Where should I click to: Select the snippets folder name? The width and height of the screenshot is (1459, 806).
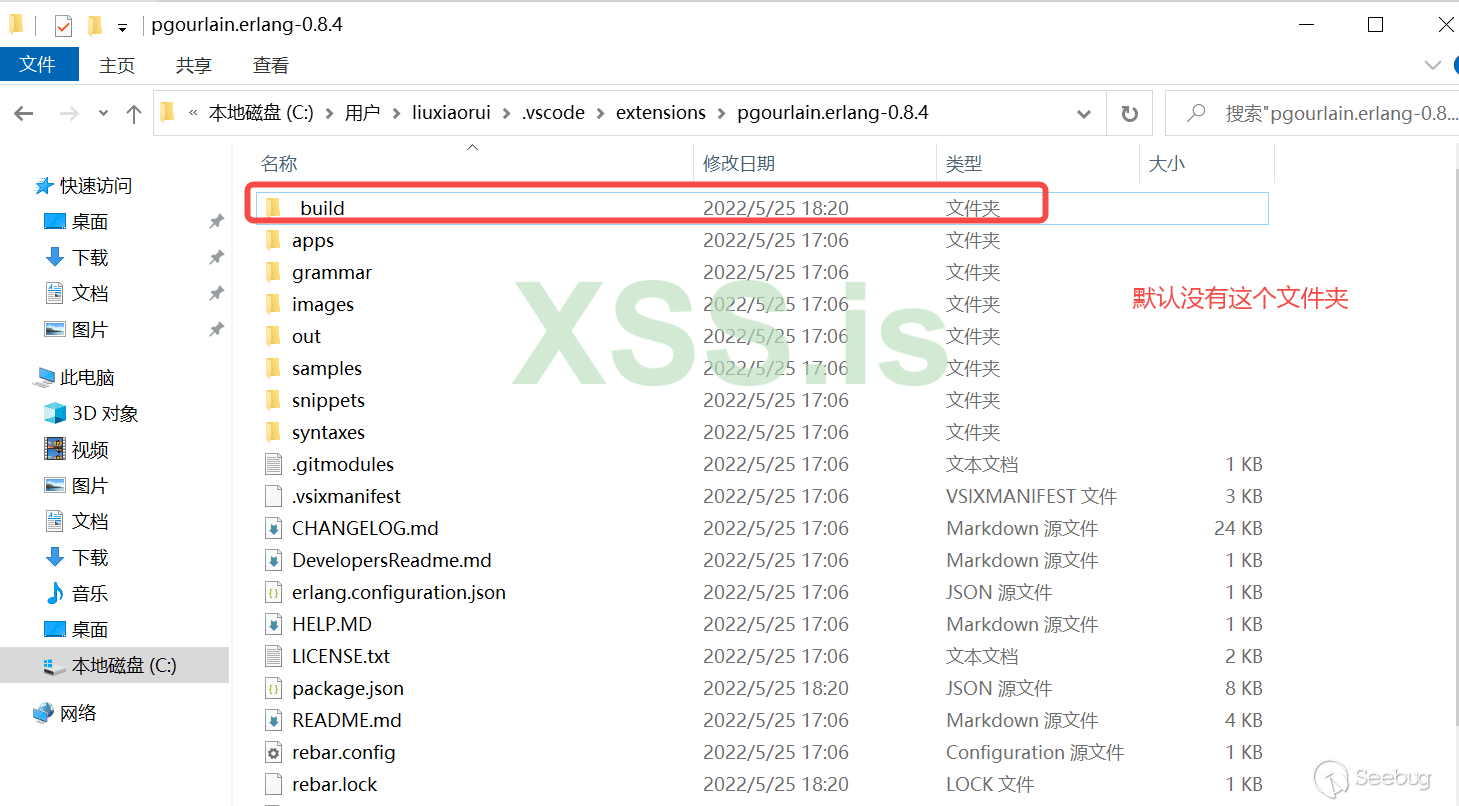coord(328,400)
